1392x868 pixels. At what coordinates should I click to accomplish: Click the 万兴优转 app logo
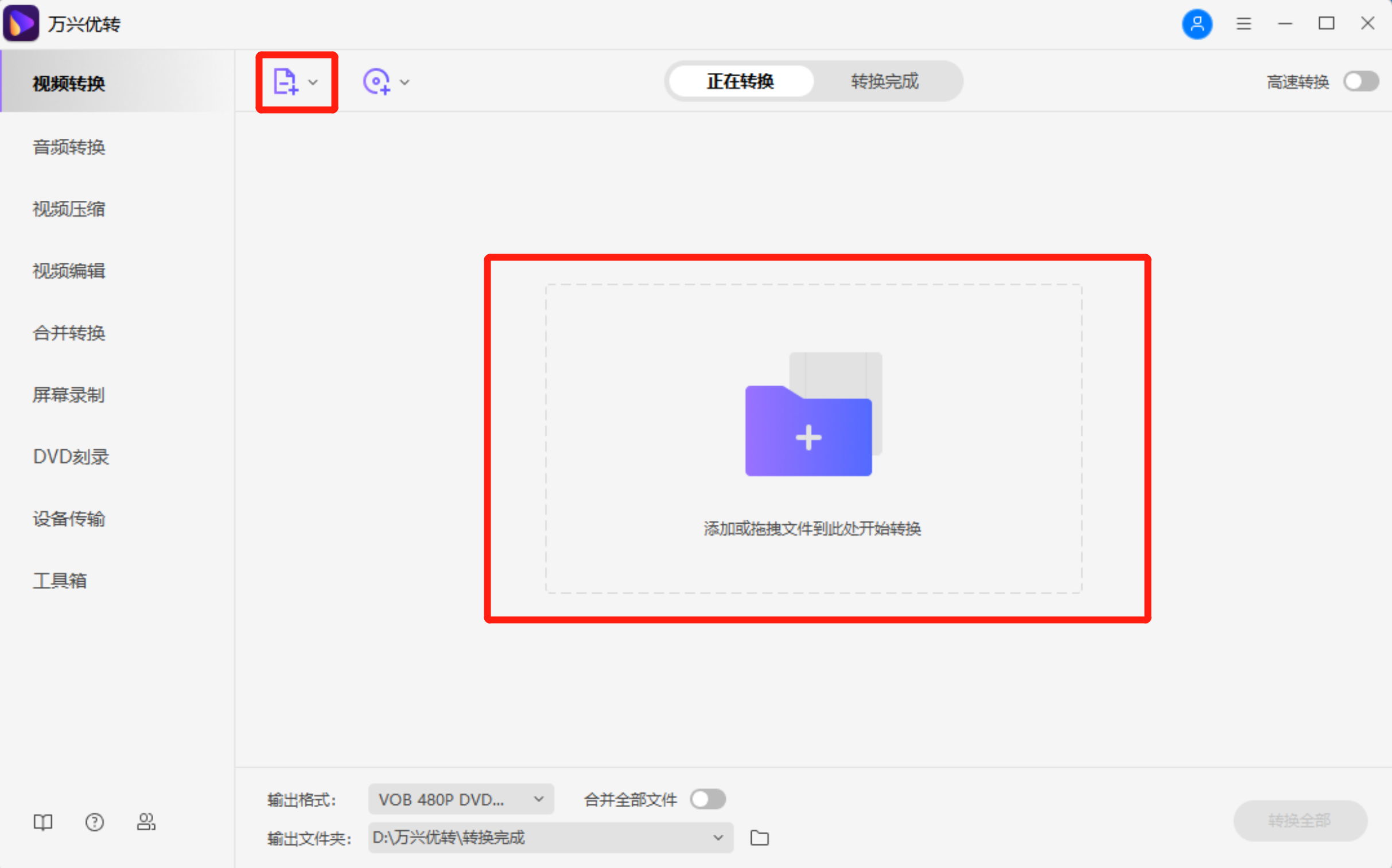pos(21,23)
